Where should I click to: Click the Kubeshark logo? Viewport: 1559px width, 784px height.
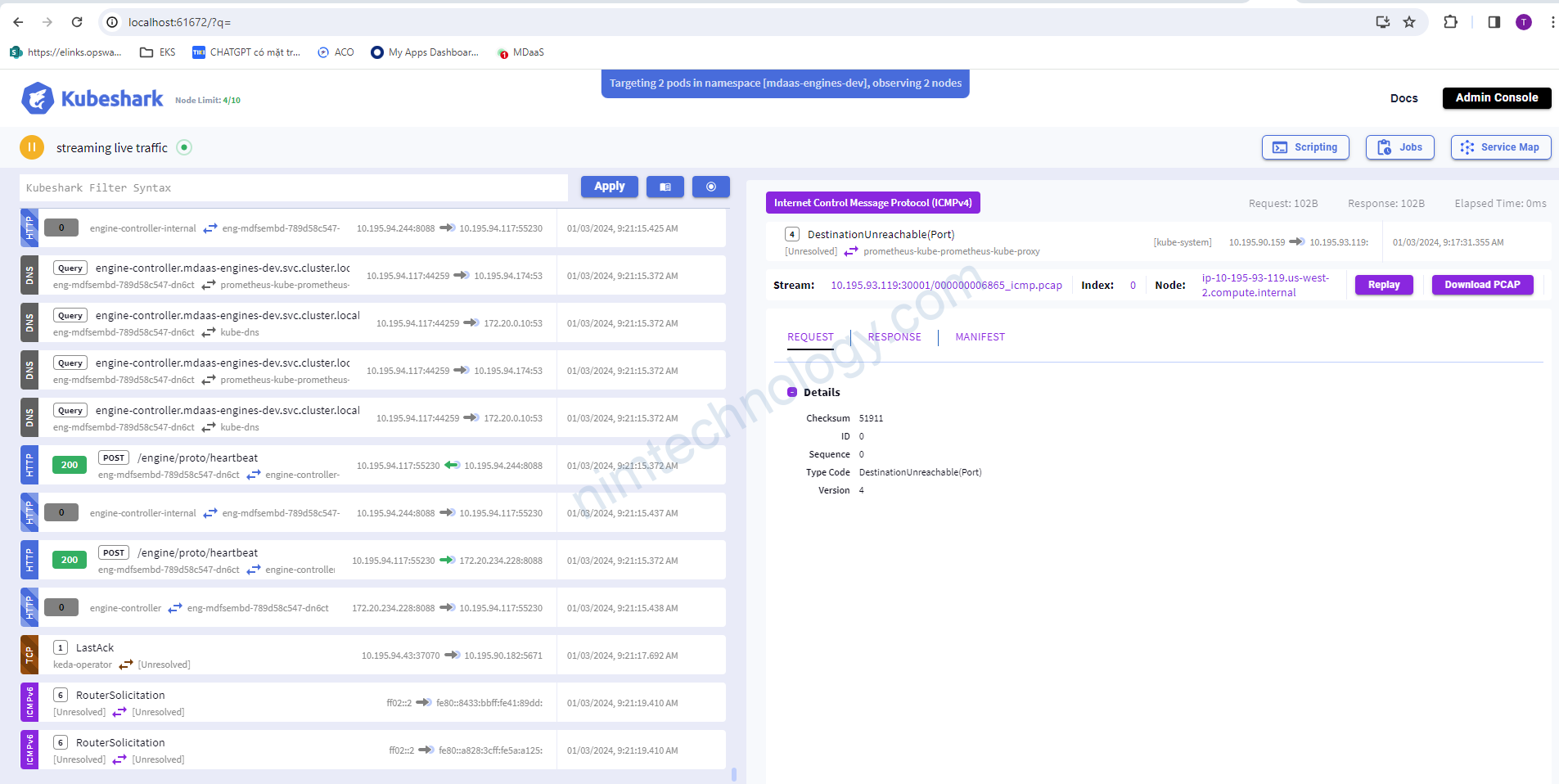pos(92,99)
